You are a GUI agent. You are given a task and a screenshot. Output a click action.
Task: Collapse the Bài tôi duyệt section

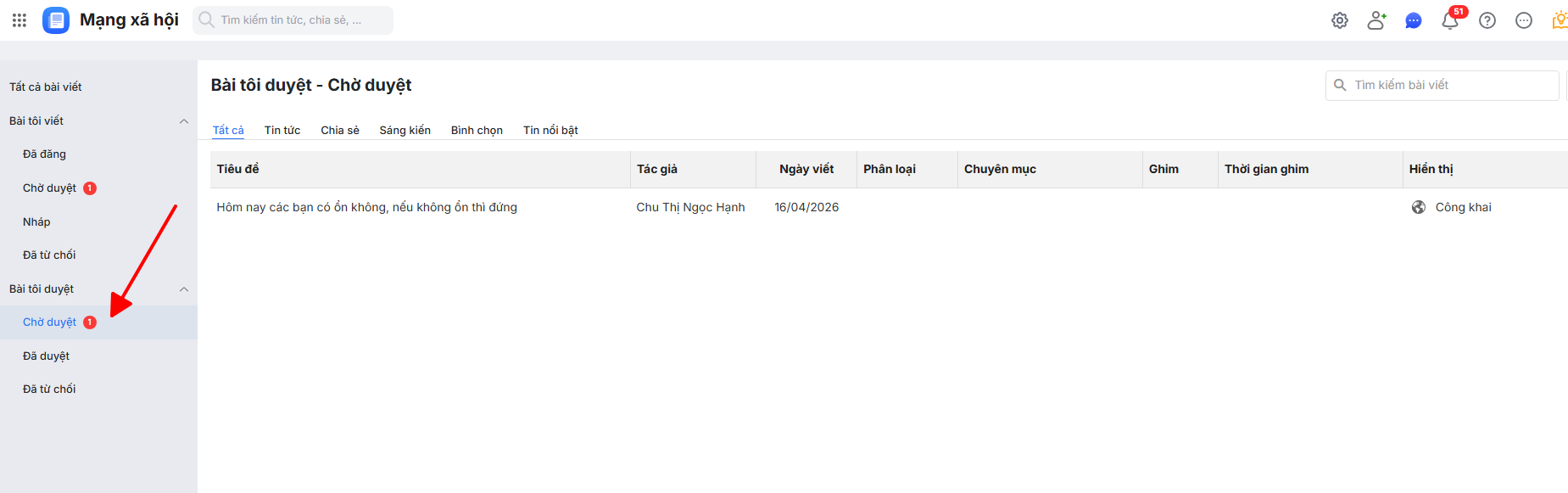(184, 289)
